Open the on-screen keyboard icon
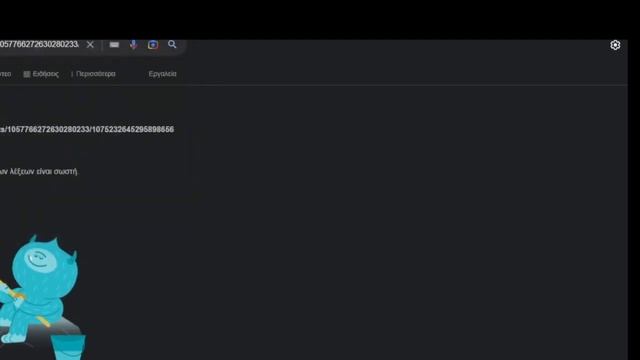Viewport: 640px width, 360px height. 114,44
